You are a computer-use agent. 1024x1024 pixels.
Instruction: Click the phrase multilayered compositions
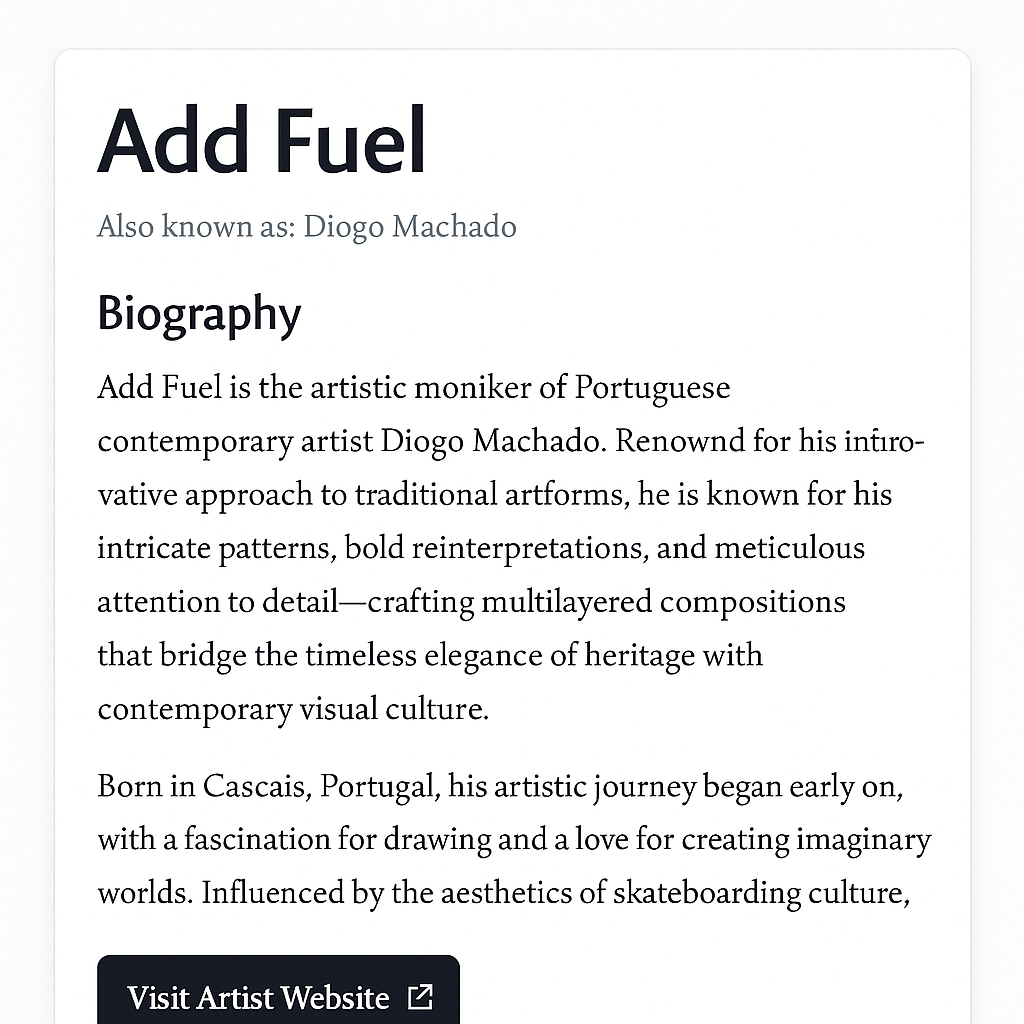point(664,602)
